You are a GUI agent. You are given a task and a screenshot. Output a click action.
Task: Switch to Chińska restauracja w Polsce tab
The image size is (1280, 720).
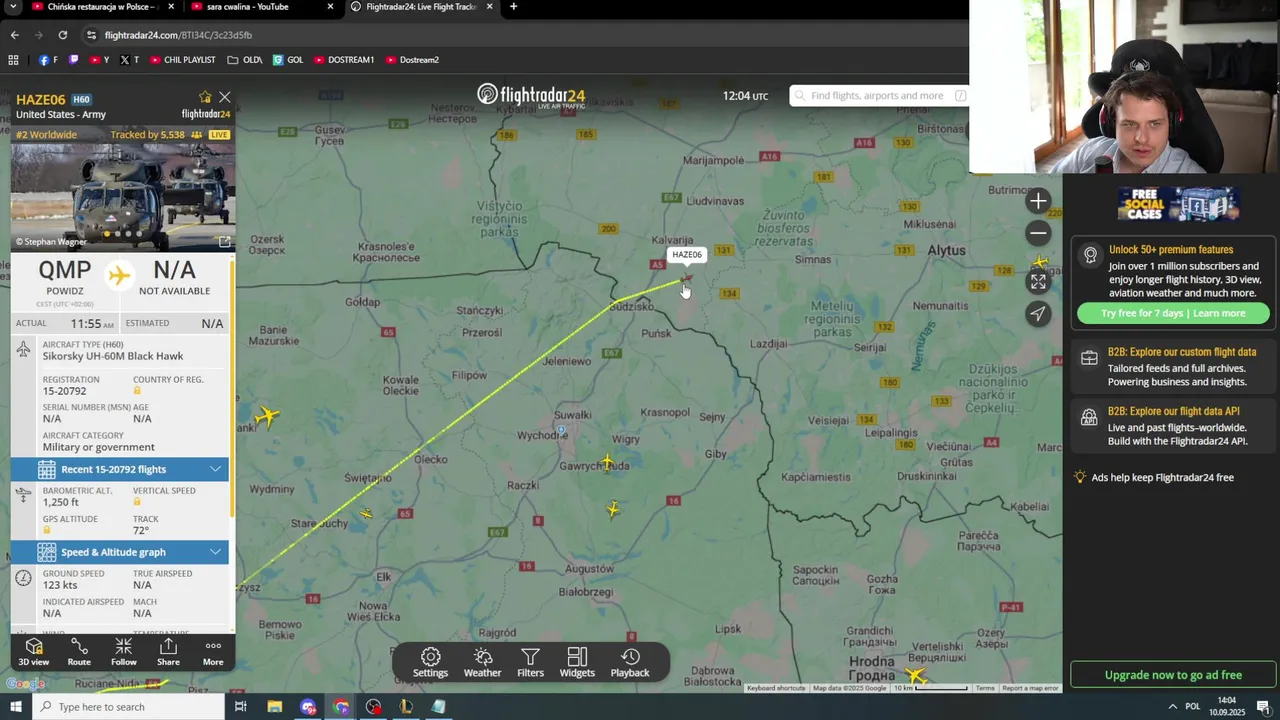pyautogui.click(x=103, y=7)
